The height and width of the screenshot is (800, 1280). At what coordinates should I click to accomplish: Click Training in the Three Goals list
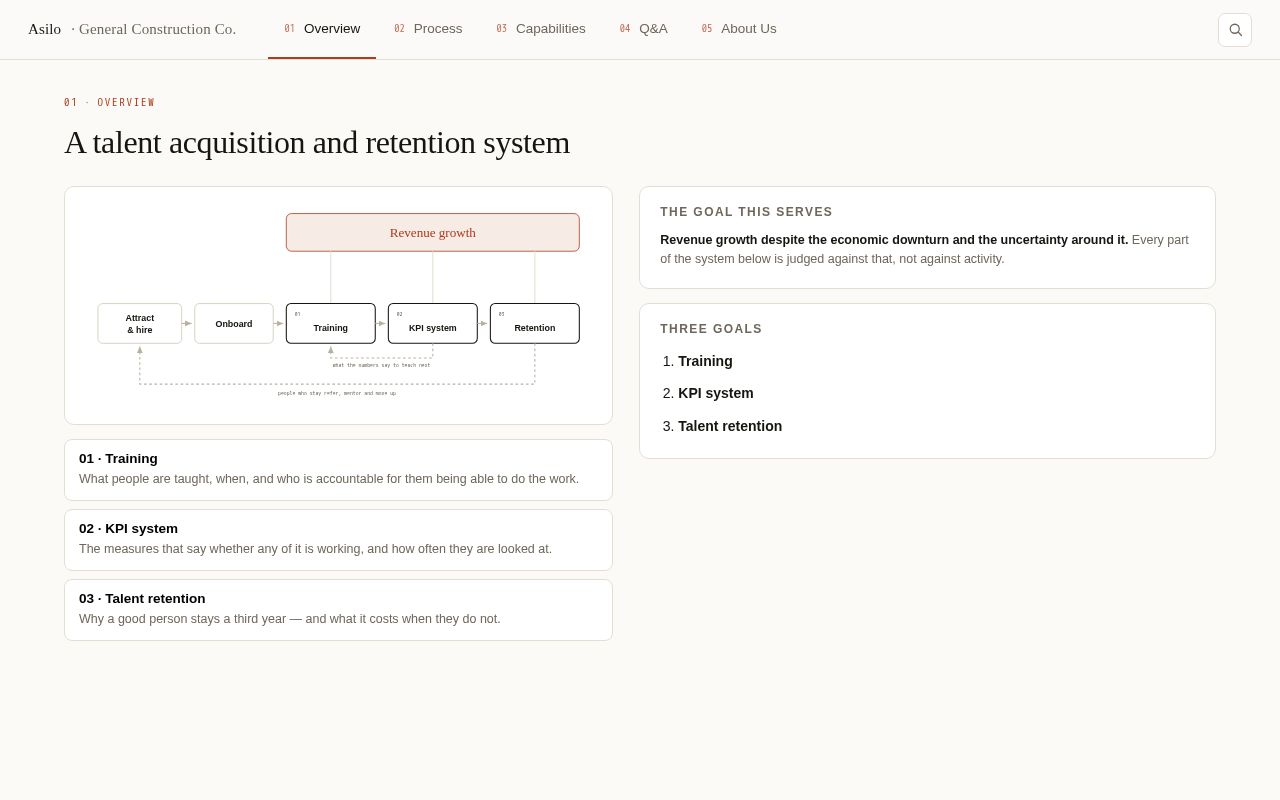705,361
